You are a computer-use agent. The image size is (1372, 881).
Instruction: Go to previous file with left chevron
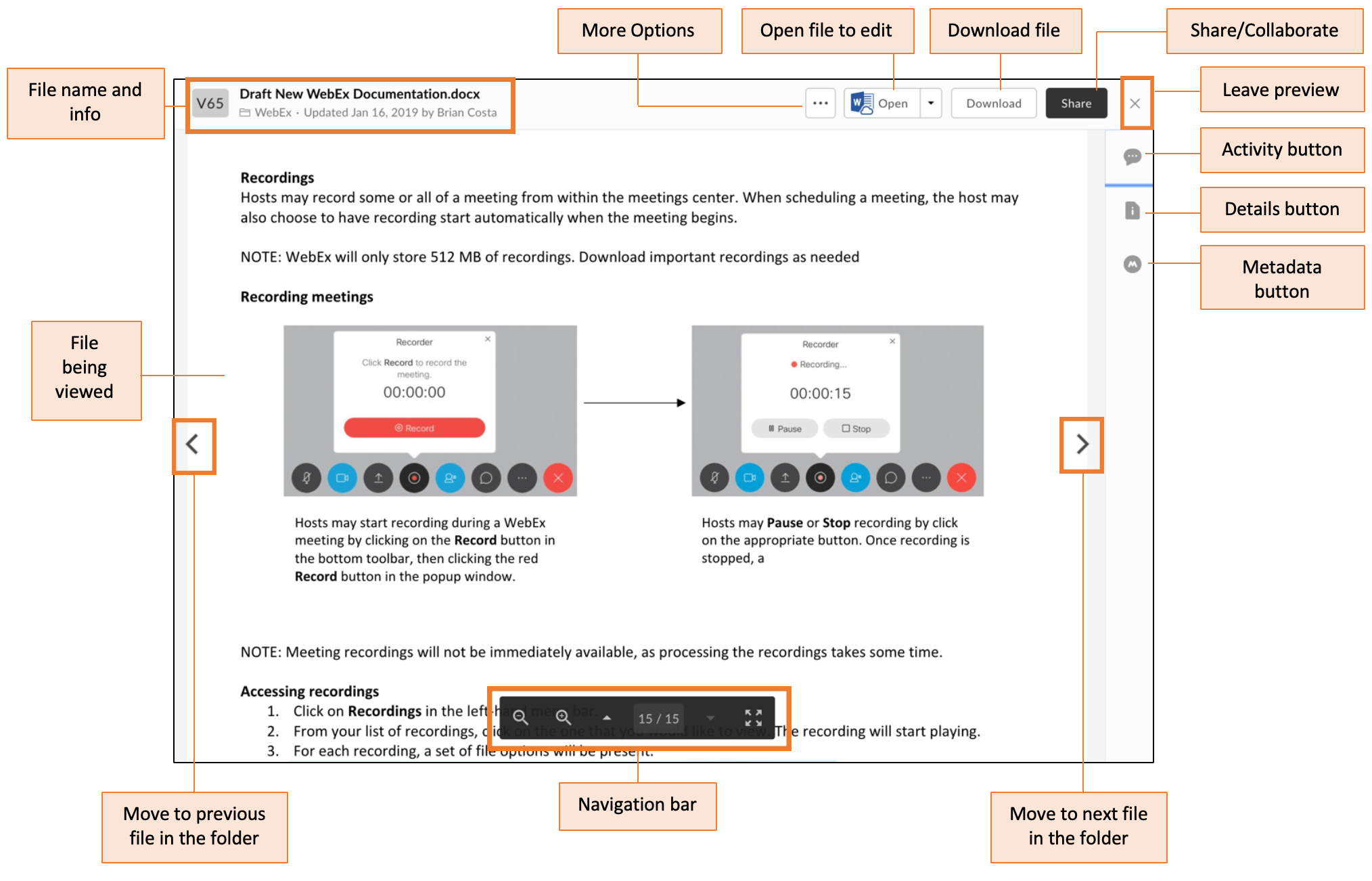(x=193, y=445)
